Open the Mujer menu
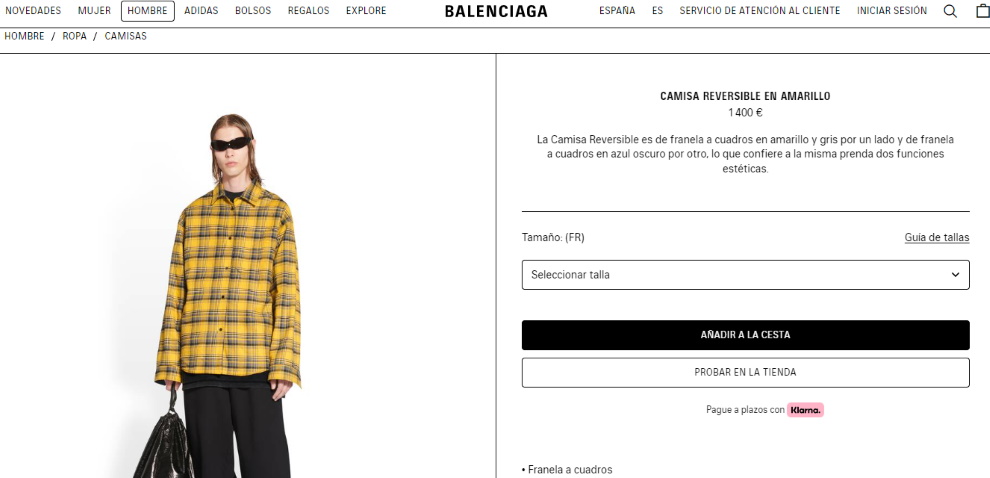The width and height of the screenshot is (990, 478). 94,11
